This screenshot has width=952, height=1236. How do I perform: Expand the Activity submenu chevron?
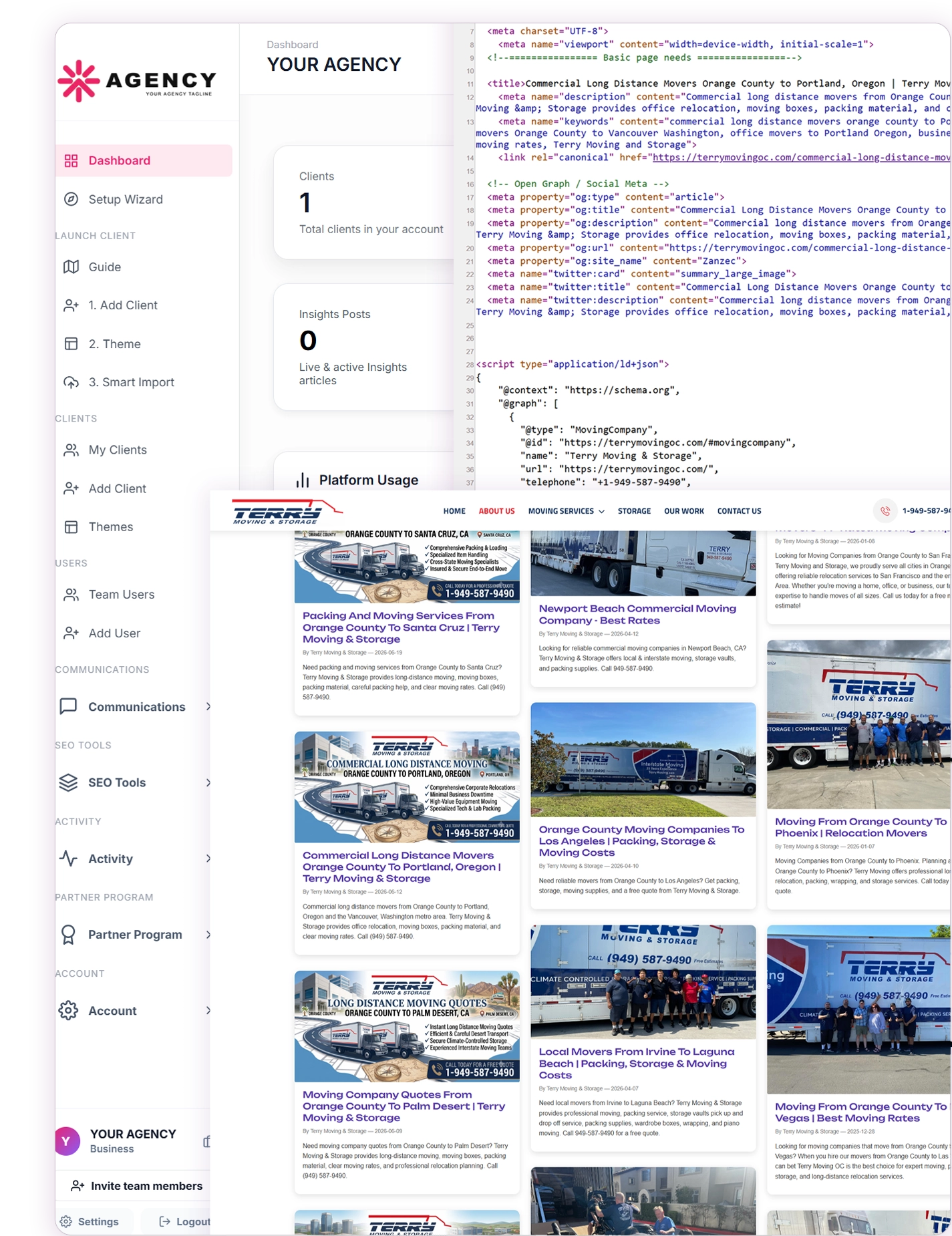coord(208,859)
